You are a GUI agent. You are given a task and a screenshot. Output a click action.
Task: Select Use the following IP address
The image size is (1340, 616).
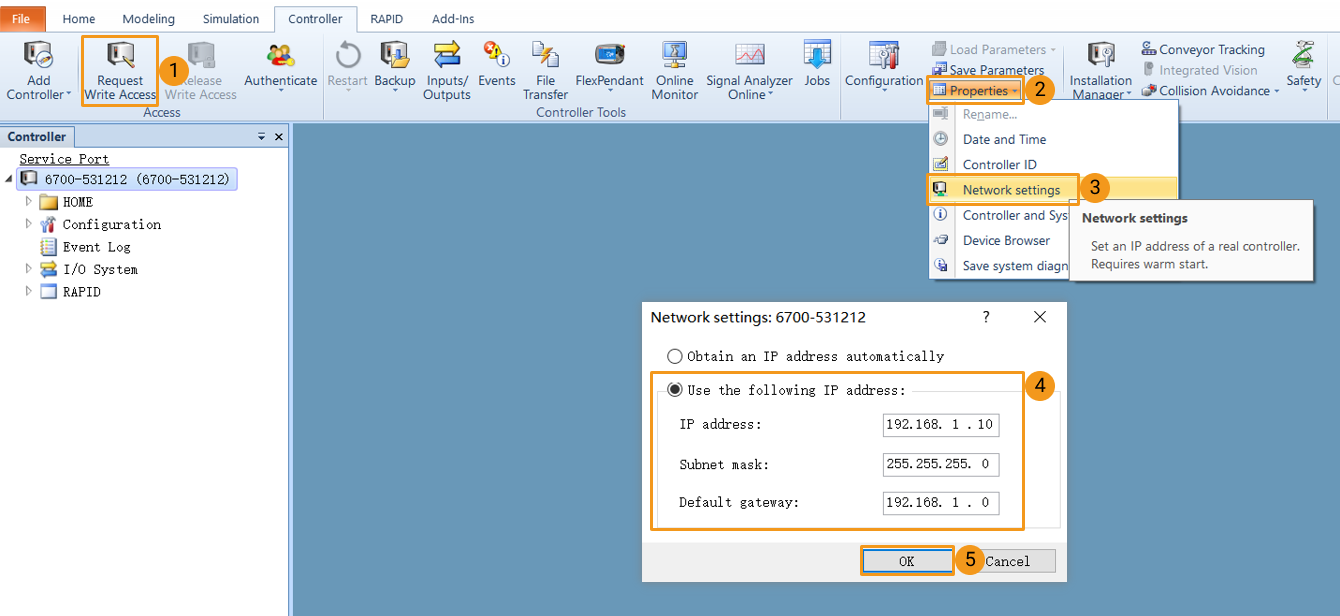point(675,390)
